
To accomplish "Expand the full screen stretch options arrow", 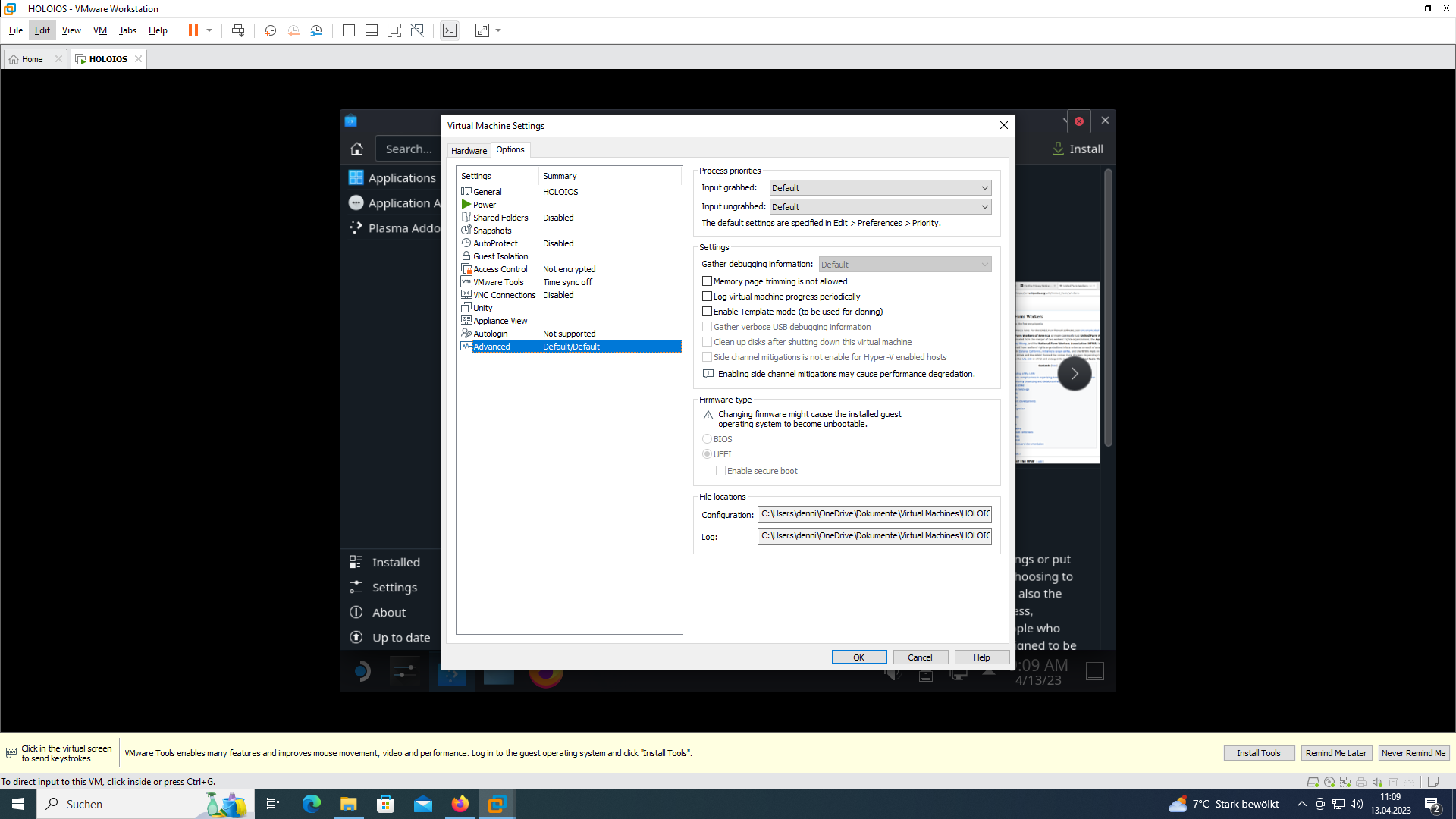I will pyautogui.click(x=497, y=30).
